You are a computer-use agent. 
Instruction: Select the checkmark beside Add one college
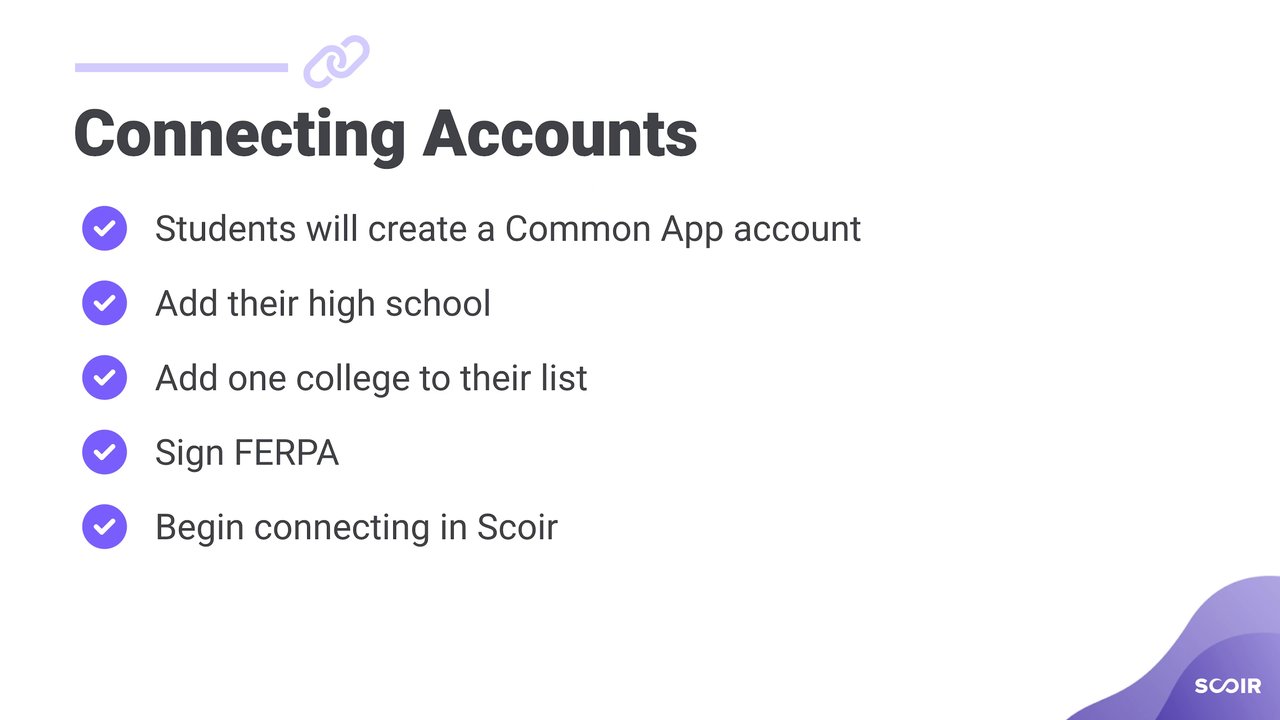(104, 378)
